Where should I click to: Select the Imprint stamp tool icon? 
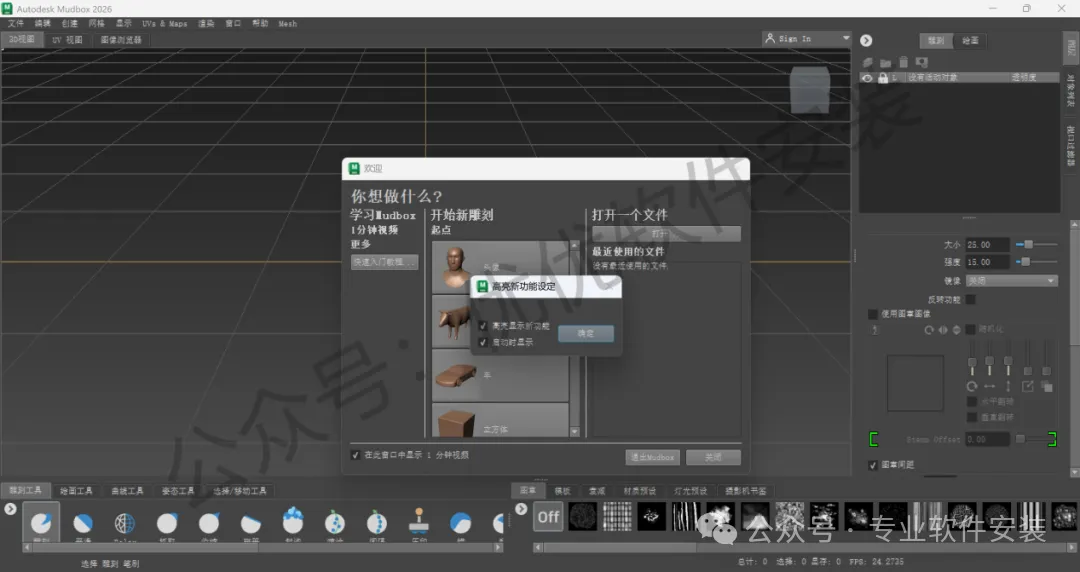[x=419, y=522]
